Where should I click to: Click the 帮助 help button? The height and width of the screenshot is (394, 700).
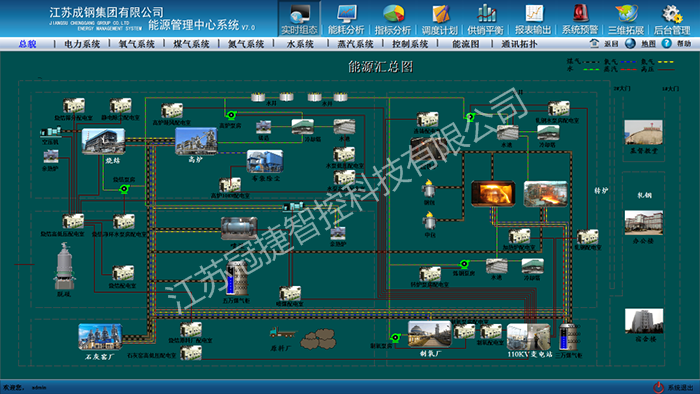coord(676,43)
